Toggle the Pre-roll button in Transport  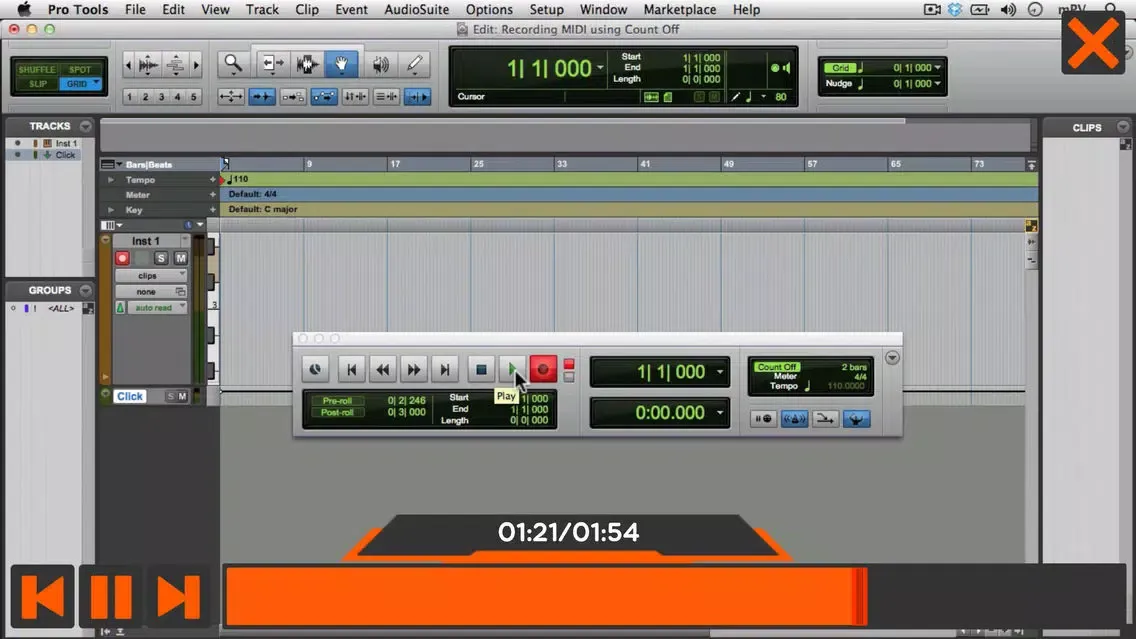(x=337, y=401)
